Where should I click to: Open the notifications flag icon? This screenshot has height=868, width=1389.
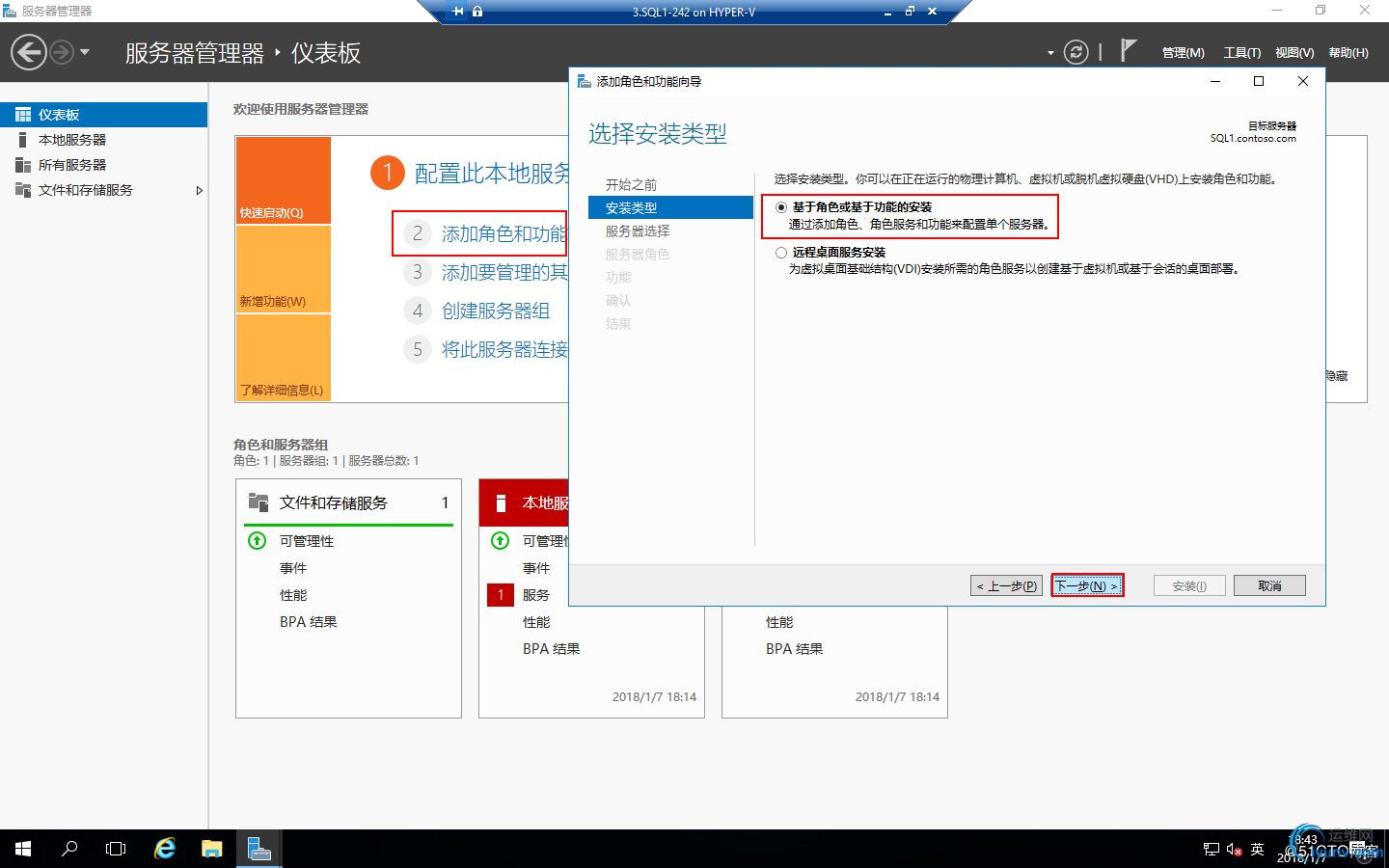click(1129, 50)
